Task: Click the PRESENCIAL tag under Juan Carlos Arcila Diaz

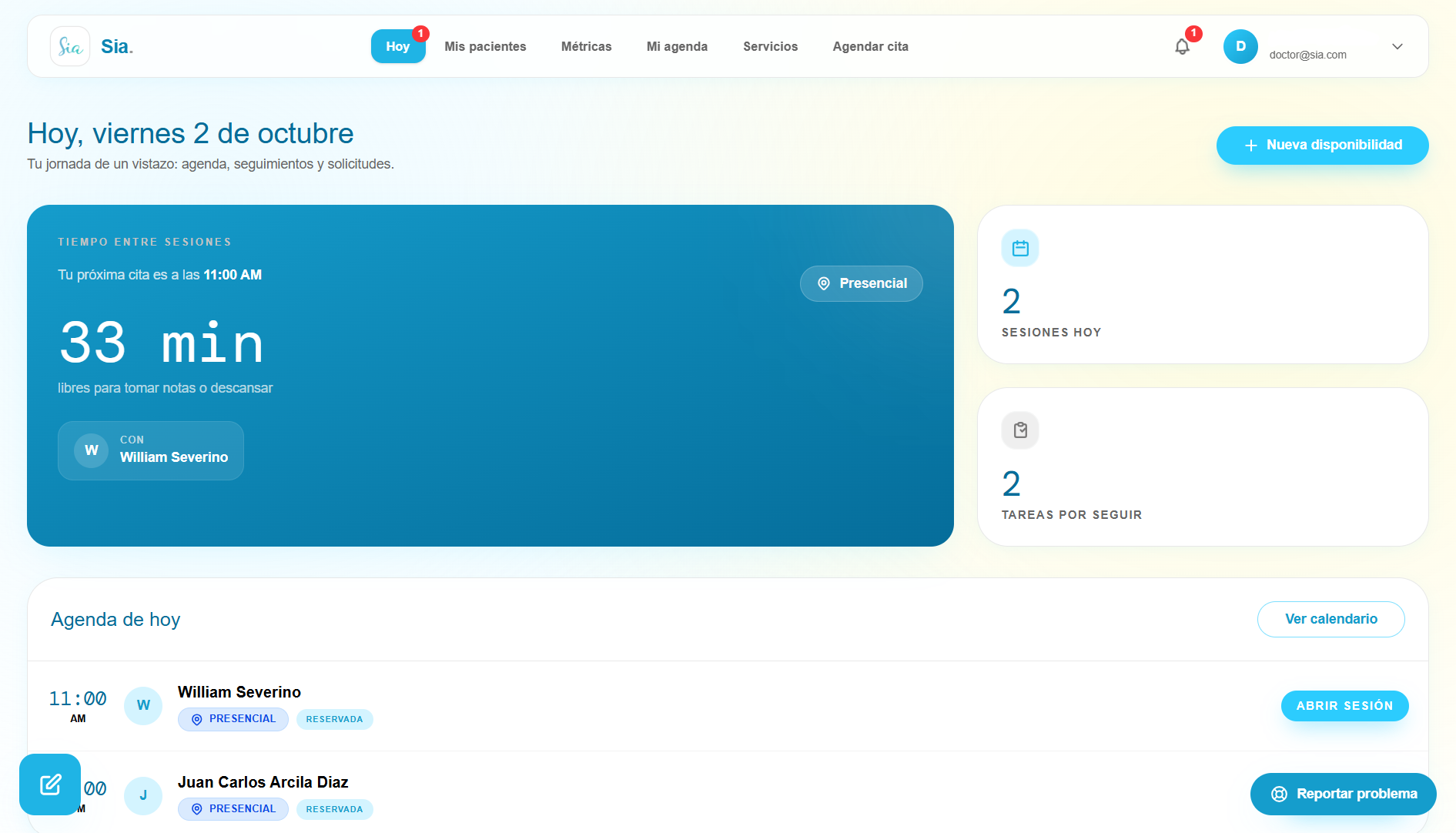Action: point(233,809)
